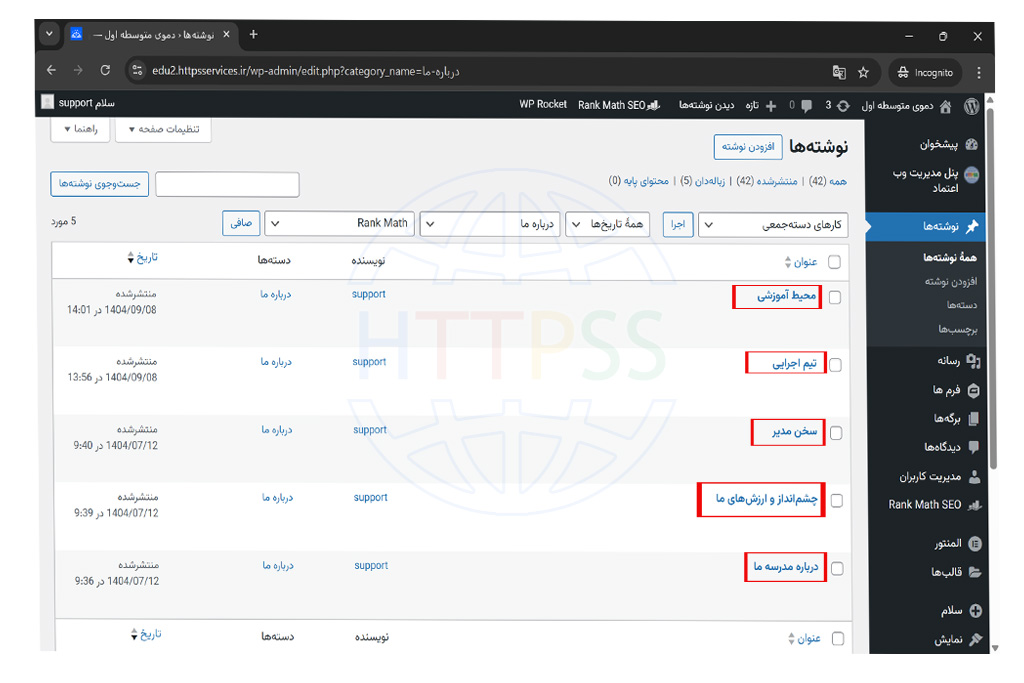Screen dimensions: 1024x683
Task: Open WP Rocket in the admin bar
Action: [x=543, y=105]
